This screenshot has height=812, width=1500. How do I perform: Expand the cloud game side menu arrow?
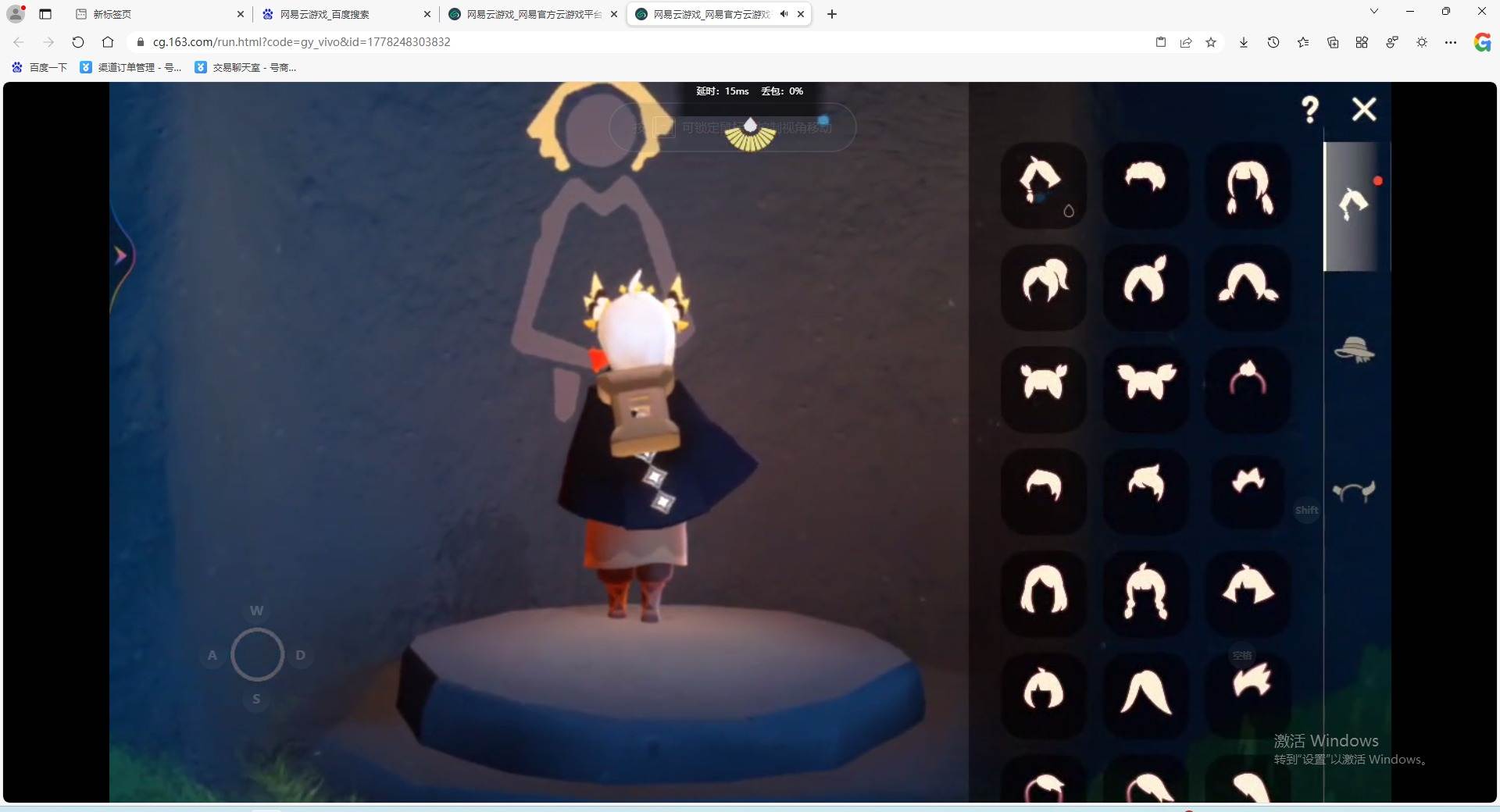click(x=120, y=255)
